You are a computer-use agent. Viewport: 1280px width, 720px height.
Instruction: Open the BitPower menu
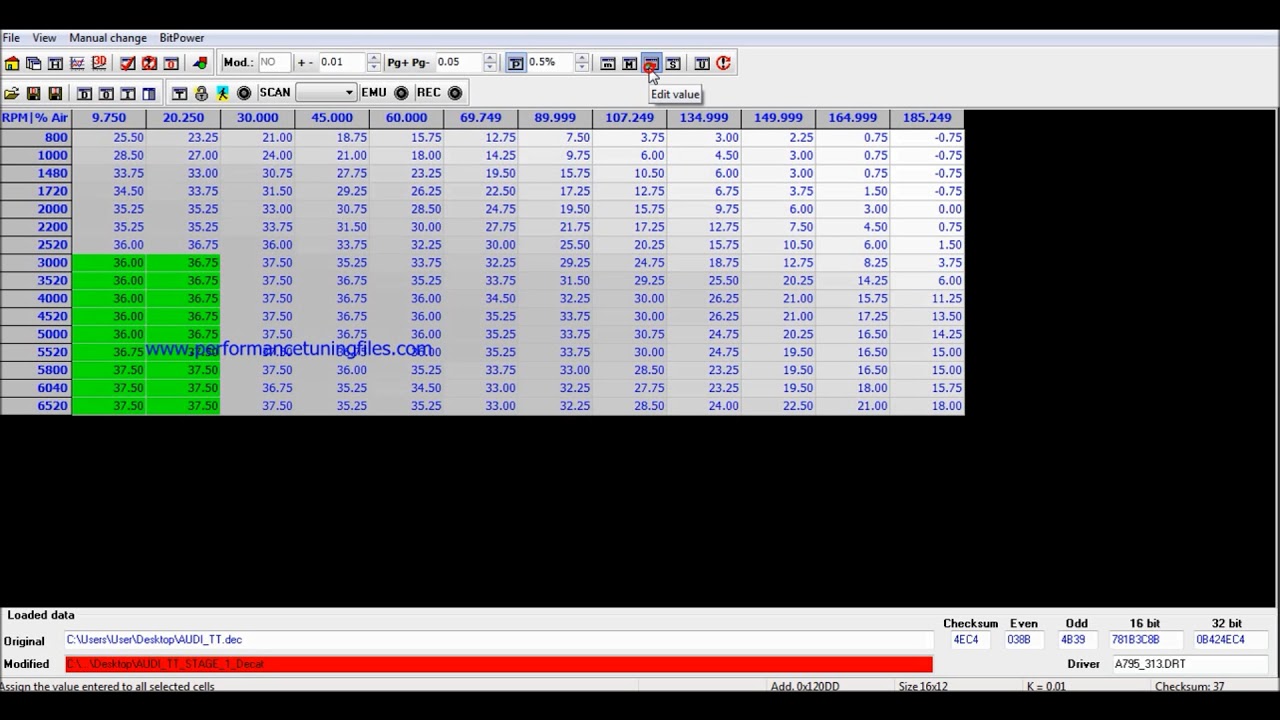pos(182,38)
